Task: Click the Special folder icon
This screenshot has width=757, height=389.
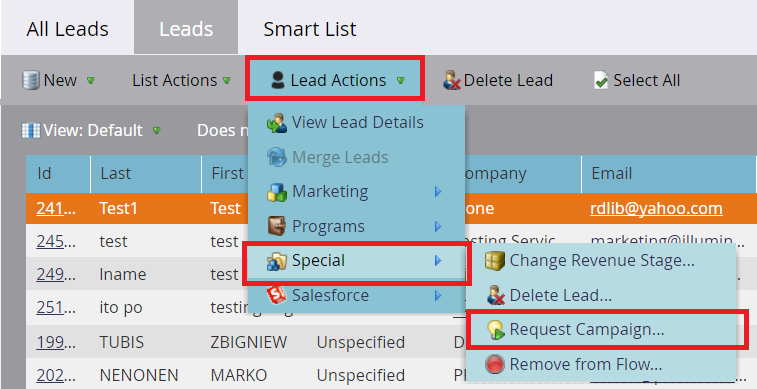Action: click(x=277, y=262)
